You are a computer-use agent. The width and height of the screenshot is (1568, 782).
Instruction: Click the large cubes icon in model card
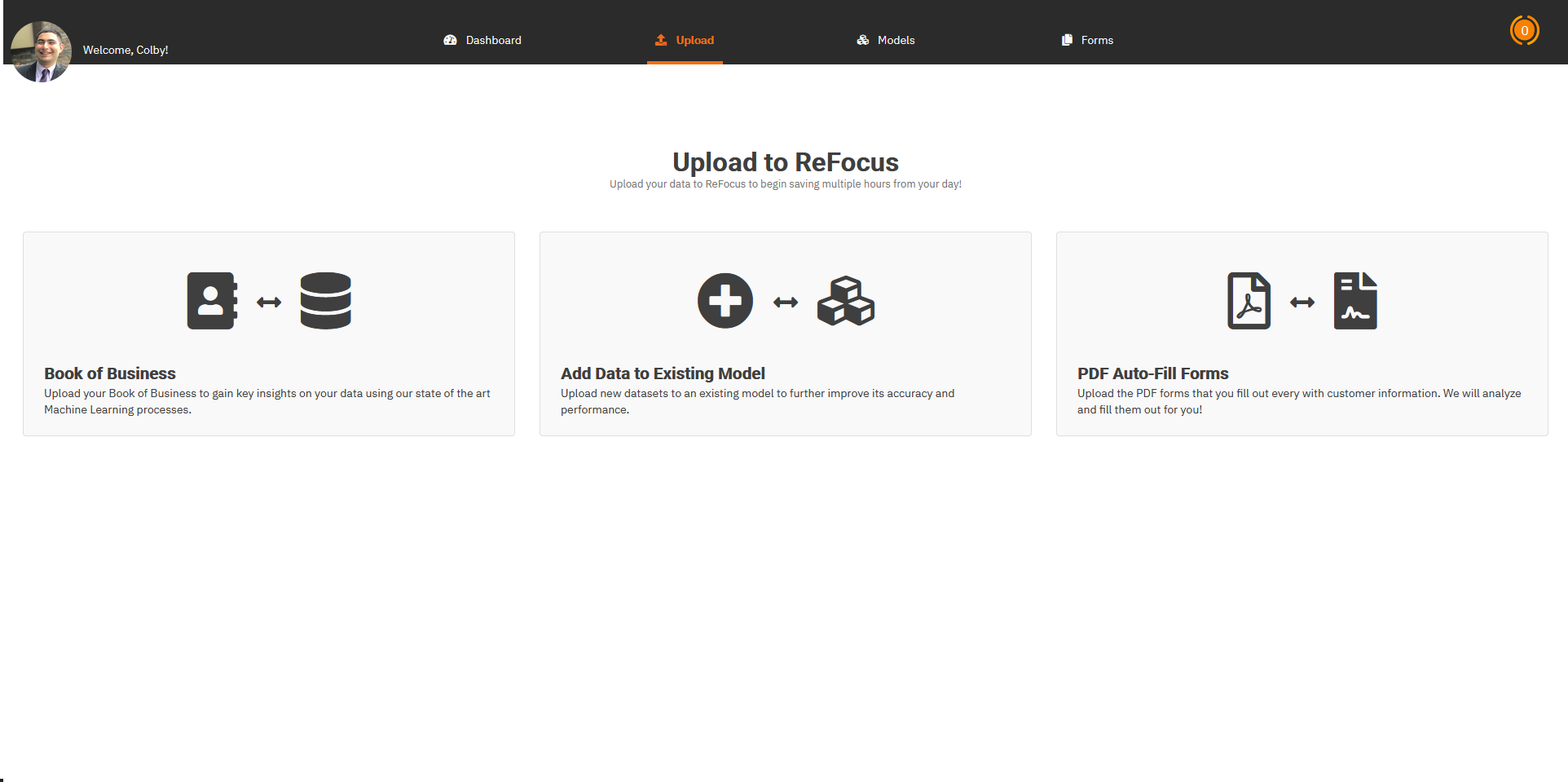click(x=846, y=301)
